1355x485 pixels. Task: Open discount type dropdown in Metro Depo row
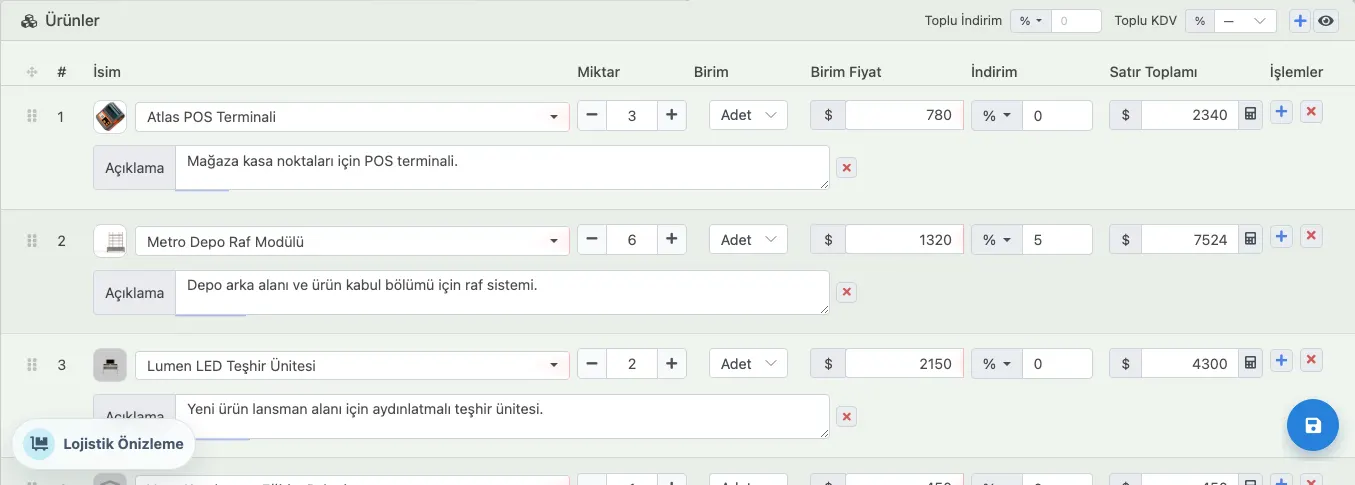[996, 239]
